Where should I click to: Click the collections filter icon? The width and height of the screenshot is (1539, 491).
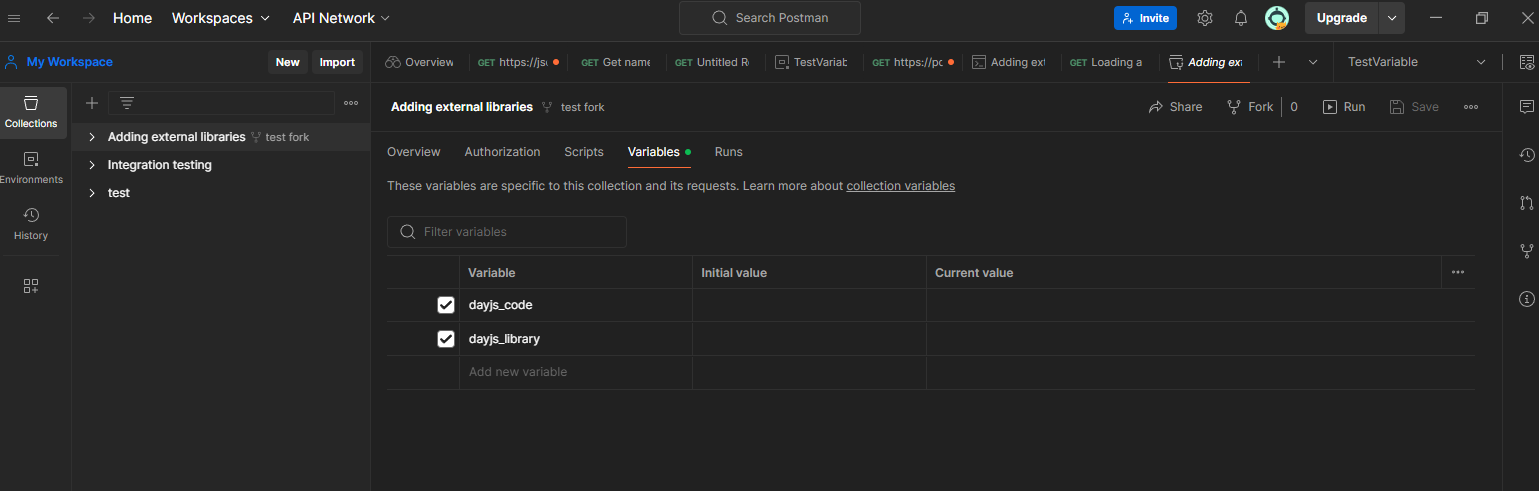coord(127,103)
